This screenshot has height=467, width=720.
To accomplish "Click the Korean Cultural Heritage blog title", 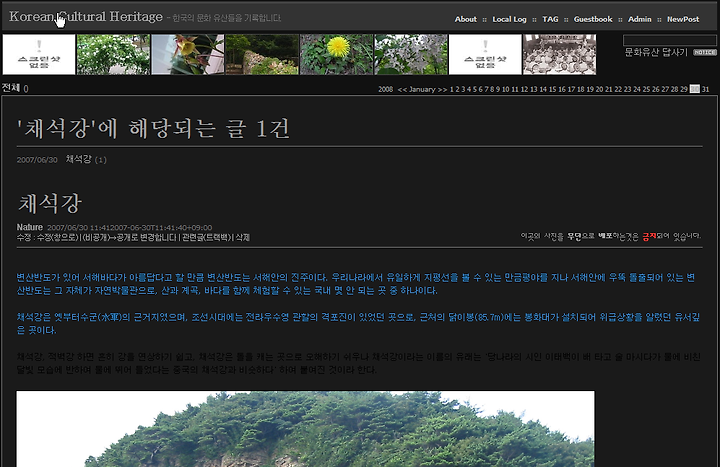I will pyautogui.click(x=85, y=17).
